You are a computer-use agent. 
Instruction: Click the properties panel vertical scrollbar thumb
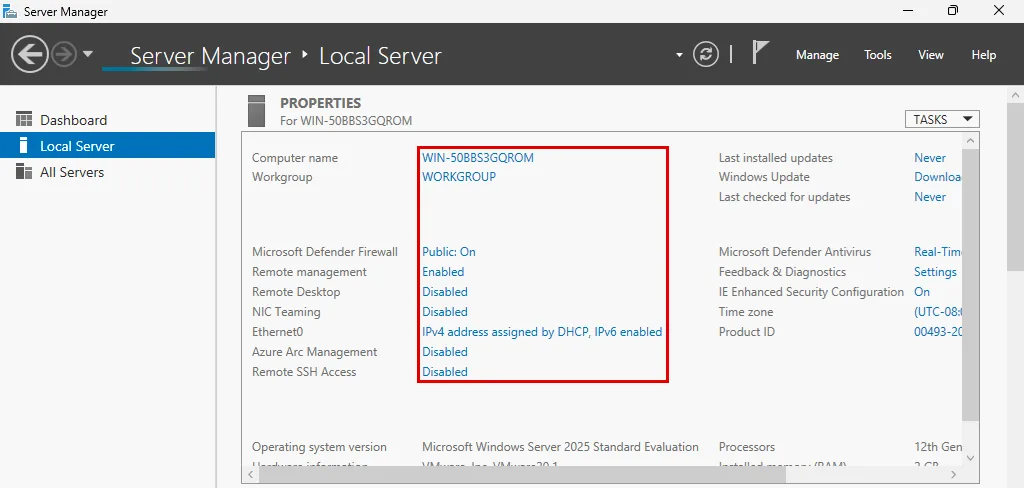click(x=970, y=284)
